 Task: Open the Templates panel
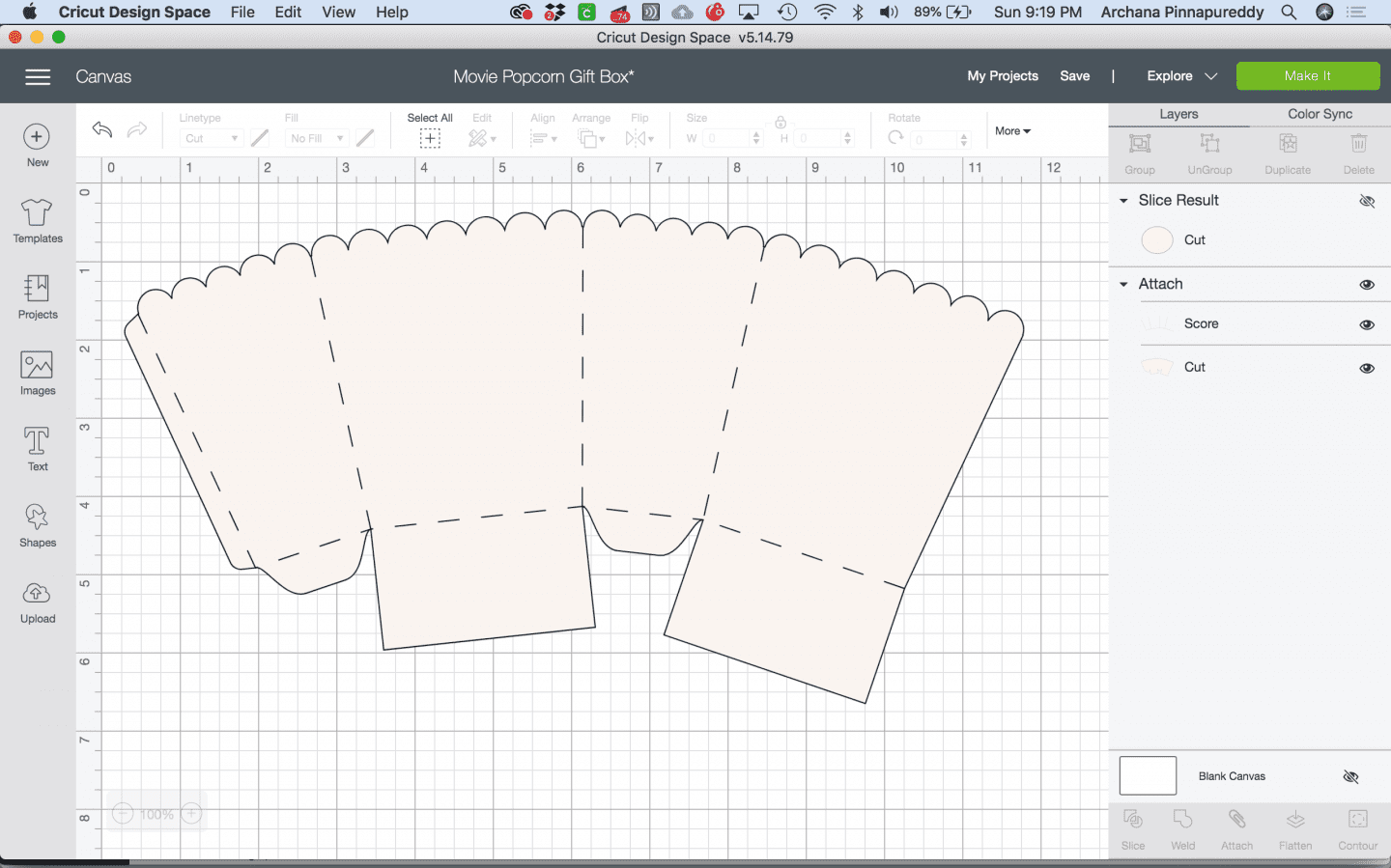pyautogui.click(x=38, y=220)
